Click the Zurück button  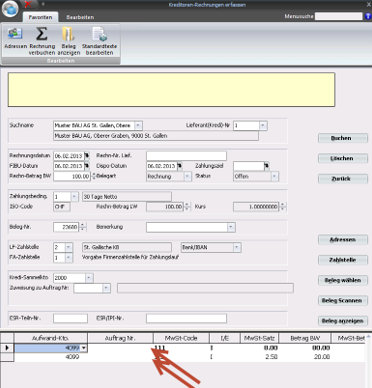[343, 179]
